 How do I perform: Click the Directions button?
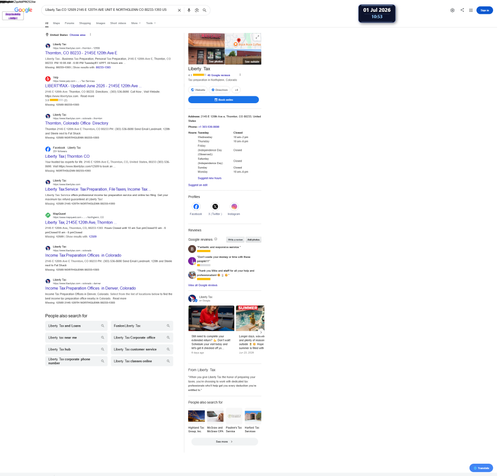tap(219, 90)
